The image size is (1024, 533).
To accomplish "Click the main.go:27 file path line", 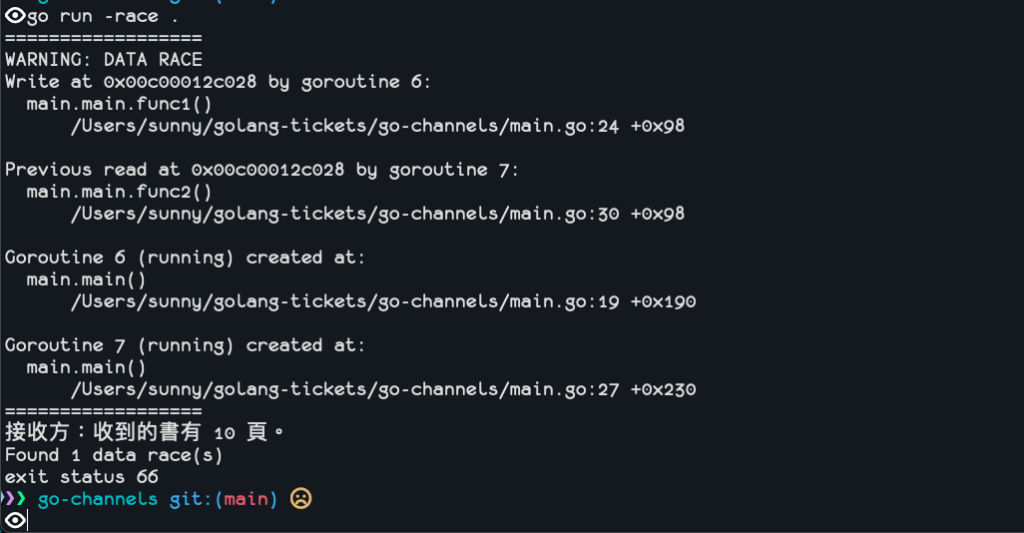I will (x=383, y=389).
